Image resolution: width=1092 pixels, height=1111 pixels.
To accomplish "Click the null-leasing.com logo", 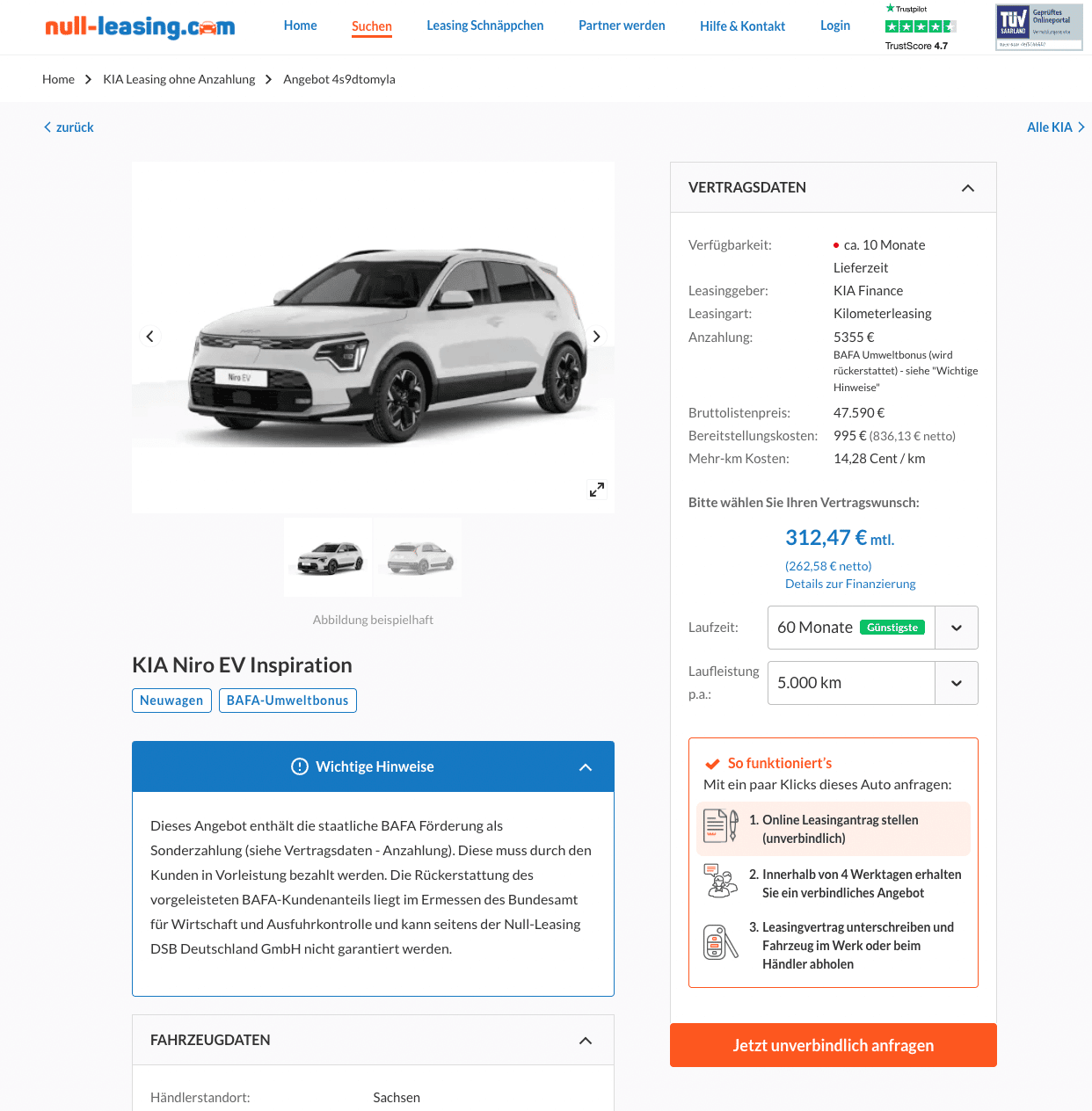I will pos(140,26).
